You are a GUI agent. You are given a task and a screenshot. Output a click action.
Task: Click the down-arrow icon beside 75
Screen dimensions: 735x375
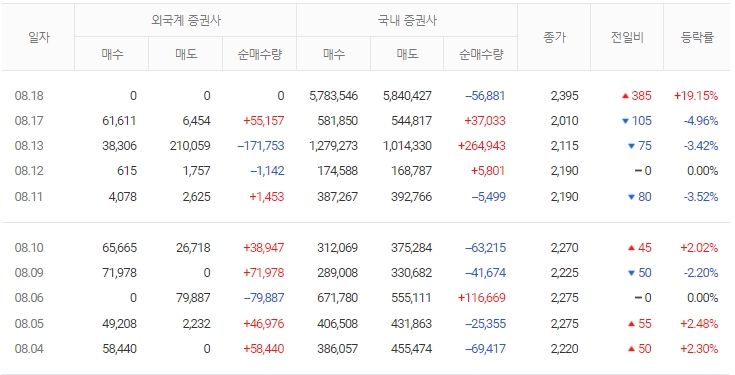tap(631, 146)
